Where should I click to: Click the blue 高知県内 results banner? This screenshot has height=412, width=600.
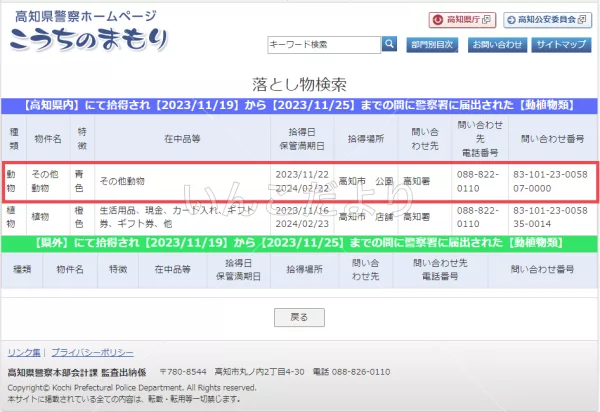[299, 105]
